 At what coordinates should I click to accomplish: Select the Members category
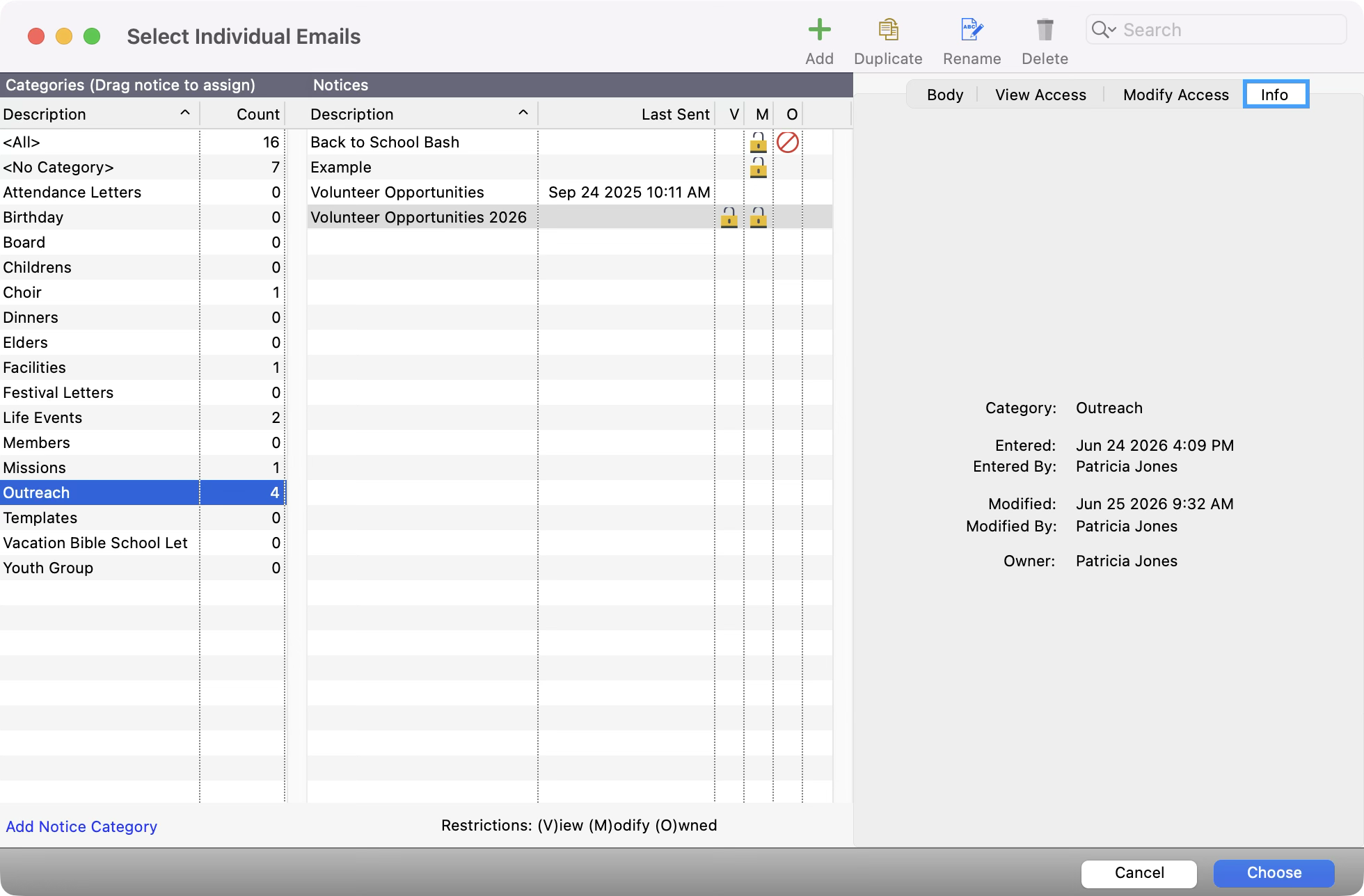pos(143,443)
